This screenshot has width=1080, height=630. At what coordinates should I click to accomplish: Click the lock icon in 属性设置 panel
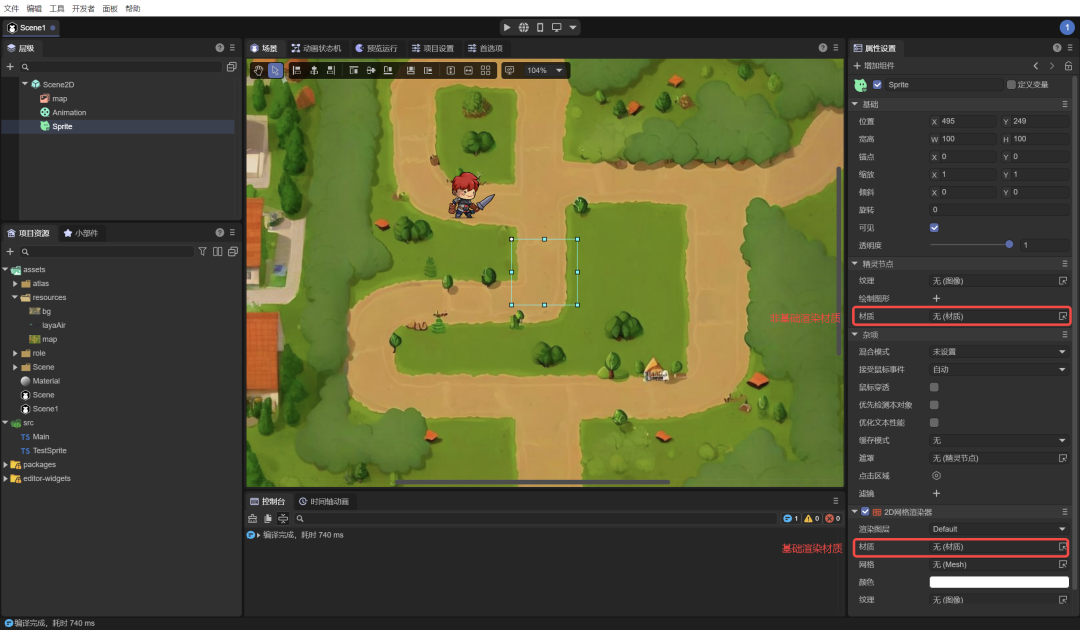pos(1068,65)
